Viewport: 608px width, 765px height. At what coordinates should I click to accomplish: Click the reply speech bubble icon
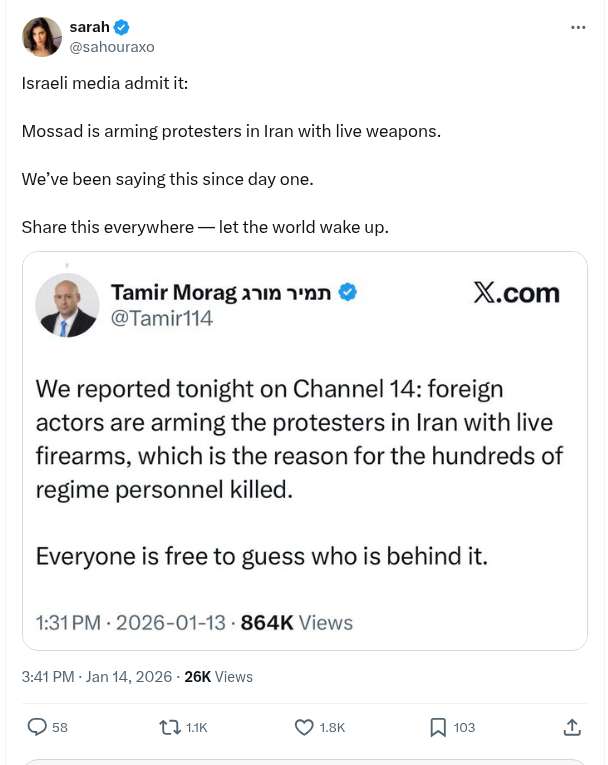click(37, 727)
